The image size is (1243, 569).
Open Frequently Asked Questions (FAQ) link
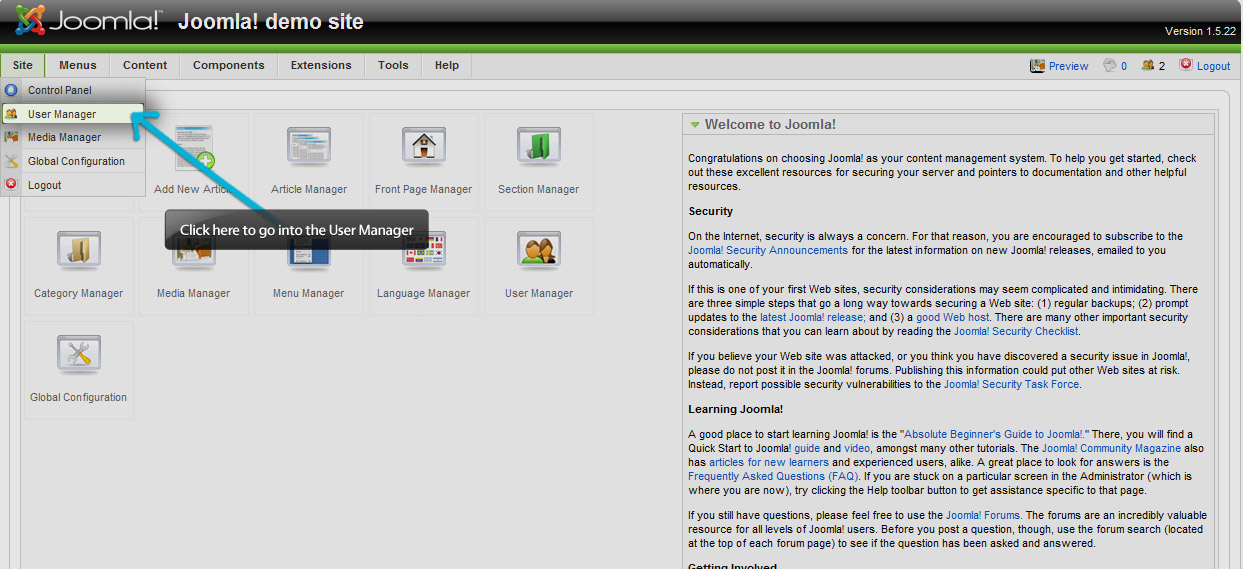click(774, 477)
